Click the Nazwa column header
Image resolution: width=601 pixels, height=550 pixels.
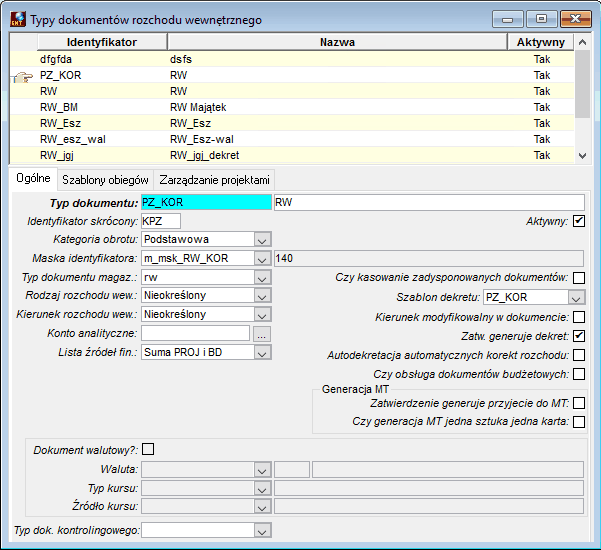point(337,42)
